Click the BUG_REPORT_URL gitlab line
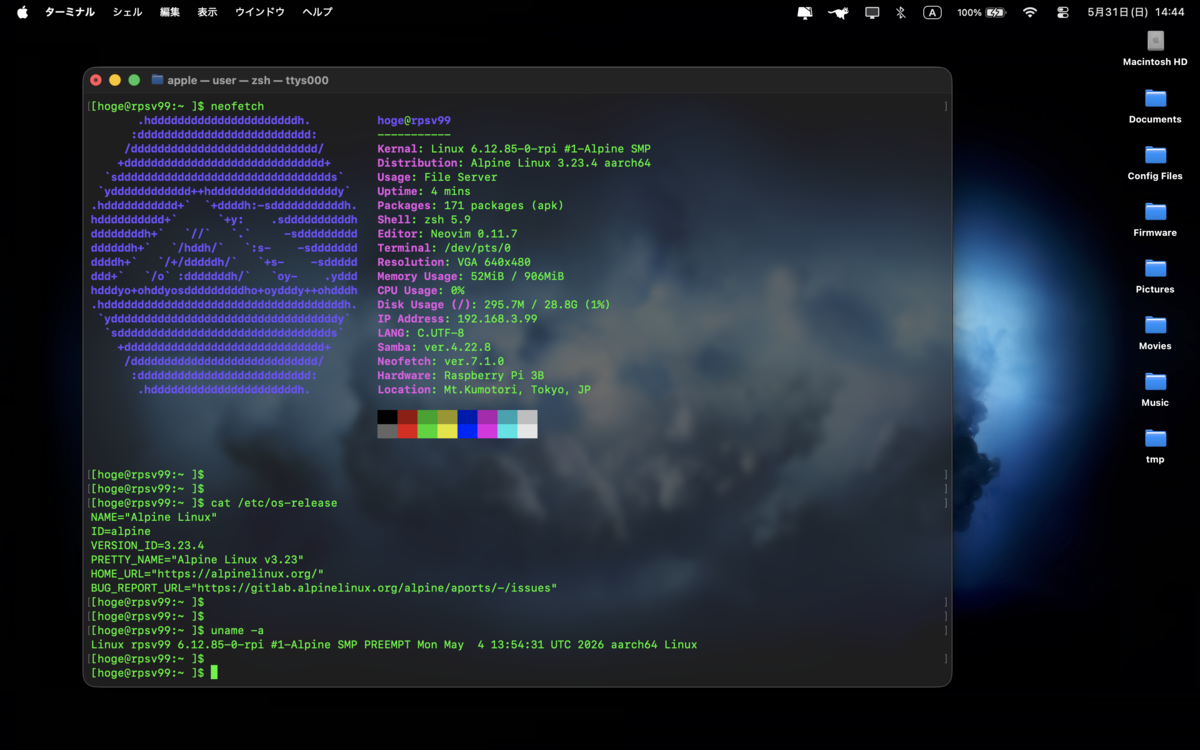Image resolution: width=1200 pixels, height=750 pixels. [x=324, y=588]
